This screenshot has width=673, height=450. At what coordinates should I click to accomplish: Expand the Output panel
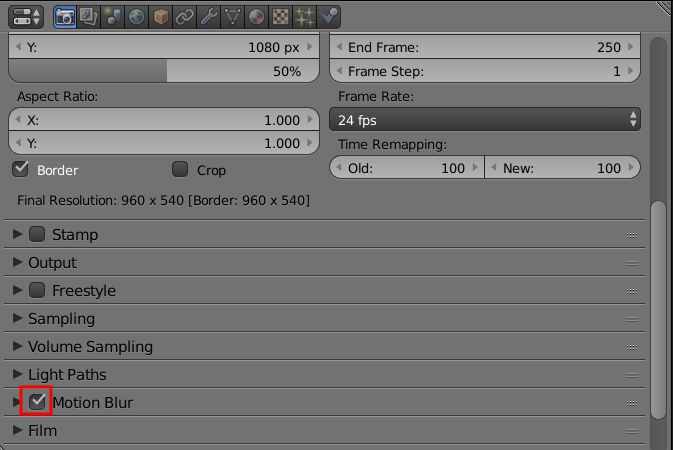pyautogui.click(x=324, y=262)
